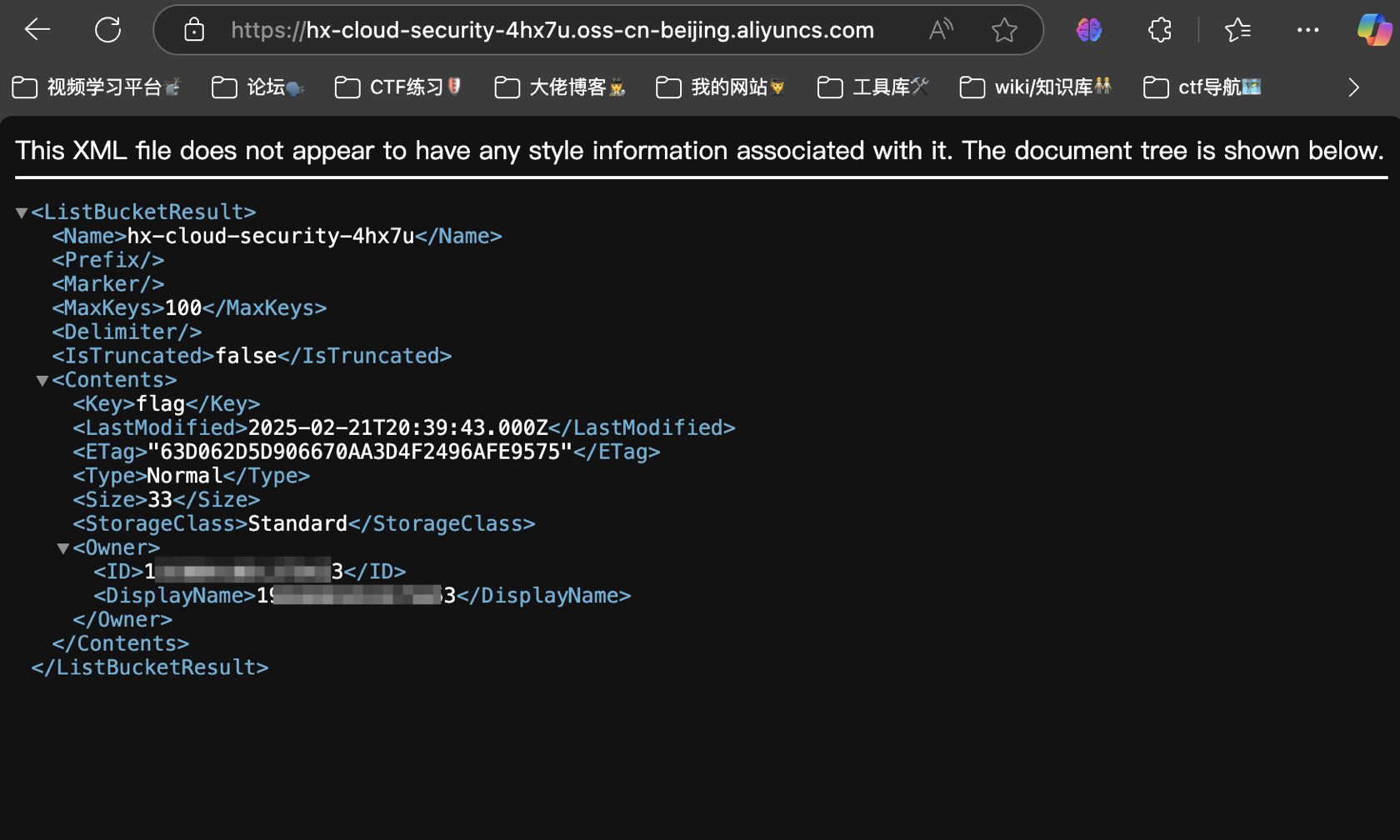Activate the Read Aloud icon
The image size is (1400, 840).
(940, 30)
